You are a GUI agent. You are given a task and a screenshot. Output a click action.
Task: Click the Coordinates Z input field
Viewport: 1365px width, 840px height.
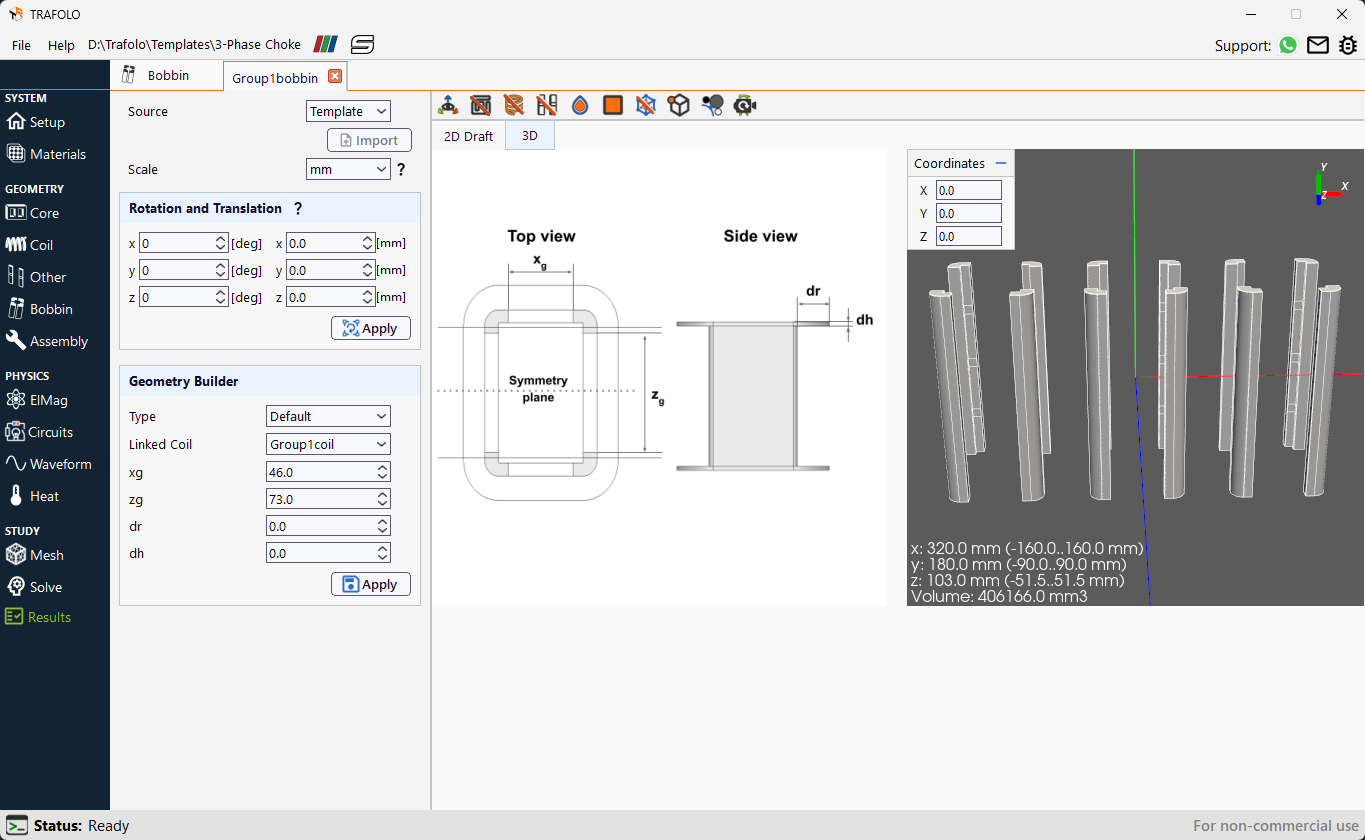coord(969,236)
